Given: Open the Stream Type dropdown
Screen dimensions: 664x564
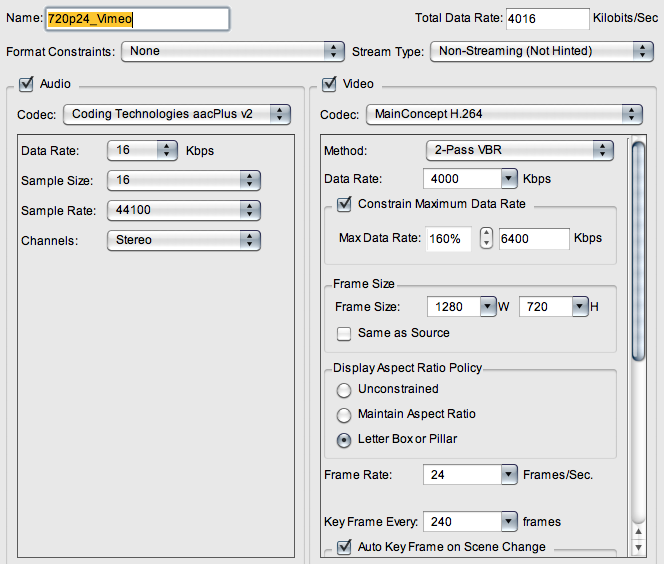Looking at the screenshot, I should (x=541, y=51).
